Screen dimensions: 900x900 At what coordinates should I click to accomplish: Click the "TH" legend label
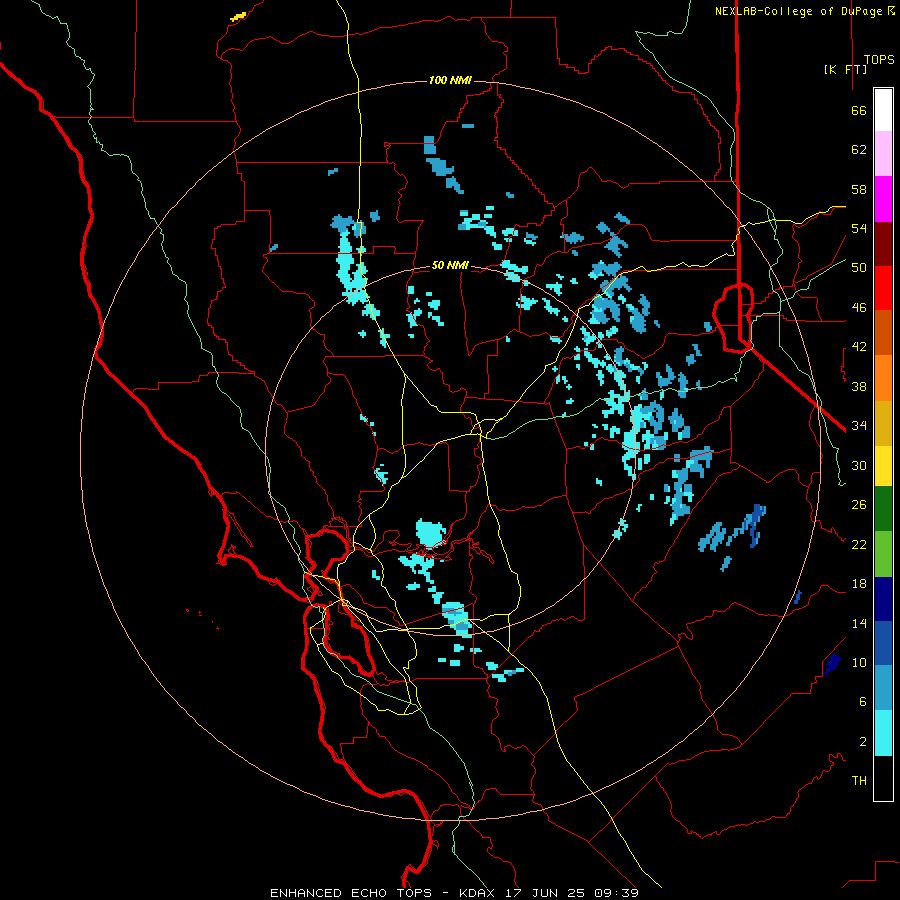coord(859,781)
